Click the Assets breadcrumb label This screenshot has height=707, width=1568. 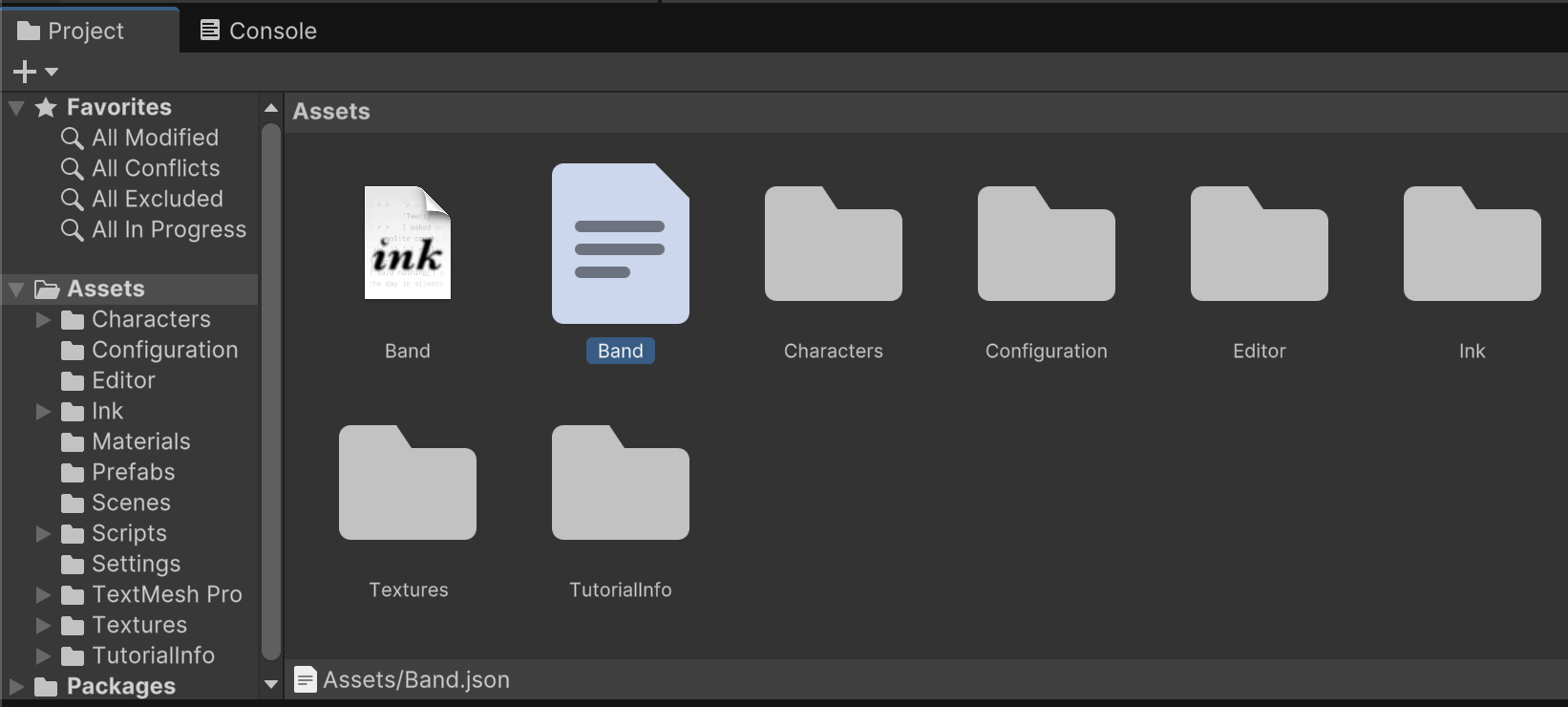pyautogui.click(x=331, y=112)
